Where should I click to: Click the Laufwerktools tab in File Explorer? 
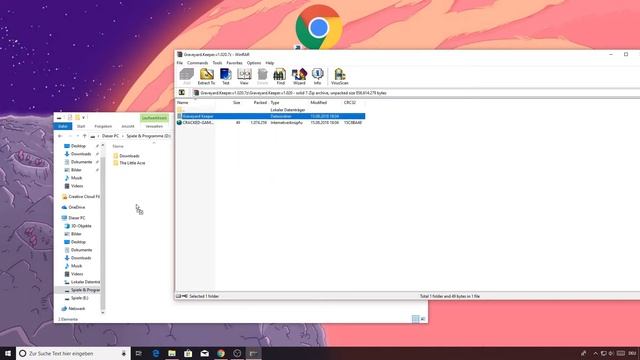click(154, 118)
